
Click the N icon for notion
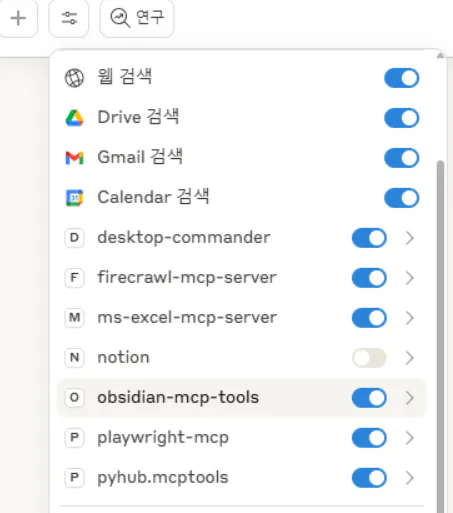tap(74, 358)
